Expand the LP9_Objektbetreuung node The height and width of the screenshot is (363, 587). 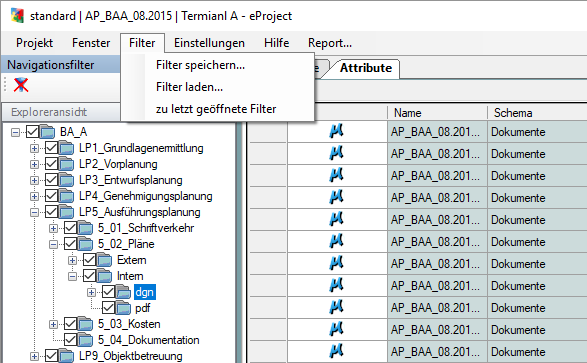(x=34, y=356)
